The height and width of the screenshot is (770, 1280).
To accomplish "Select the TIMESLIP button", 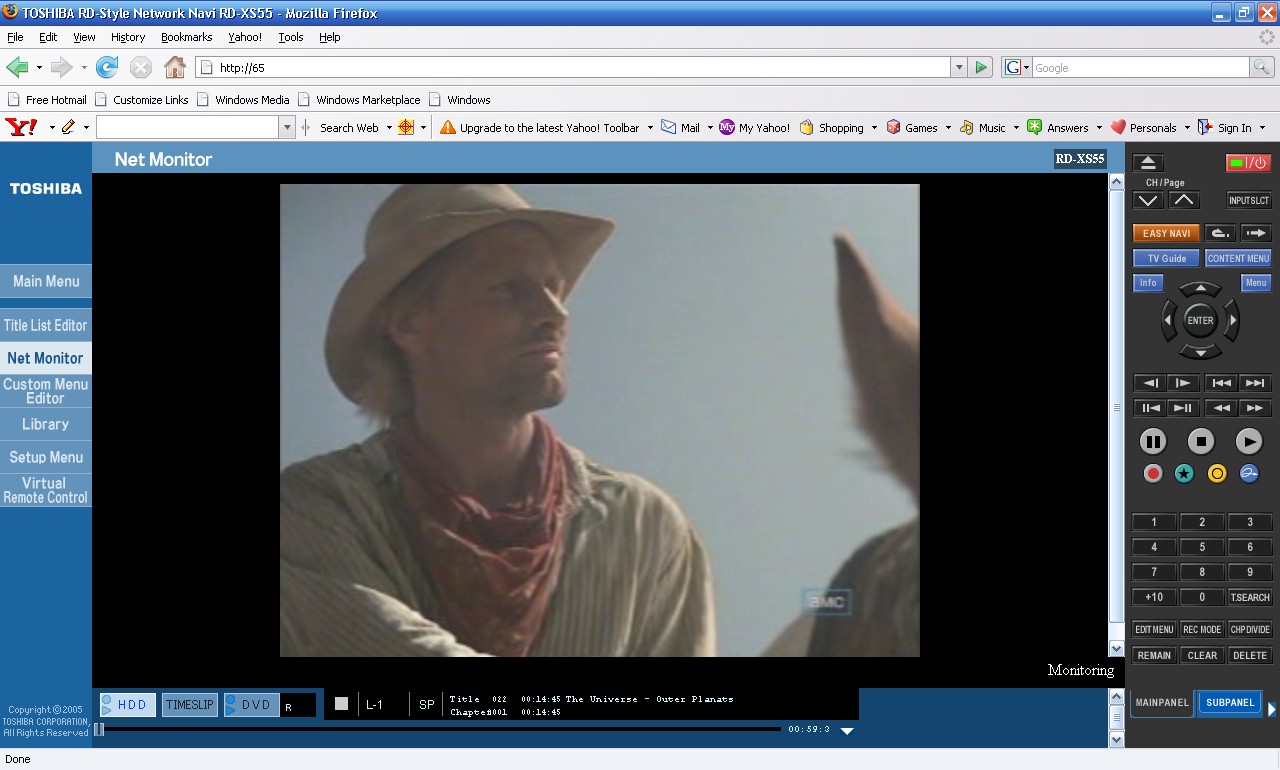I will tap(190, 705).
